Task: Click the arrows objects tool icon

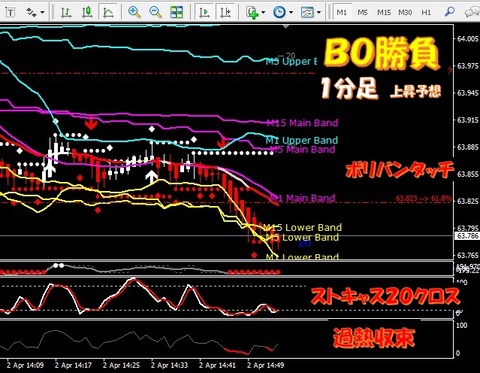Action: coord(32,13)
